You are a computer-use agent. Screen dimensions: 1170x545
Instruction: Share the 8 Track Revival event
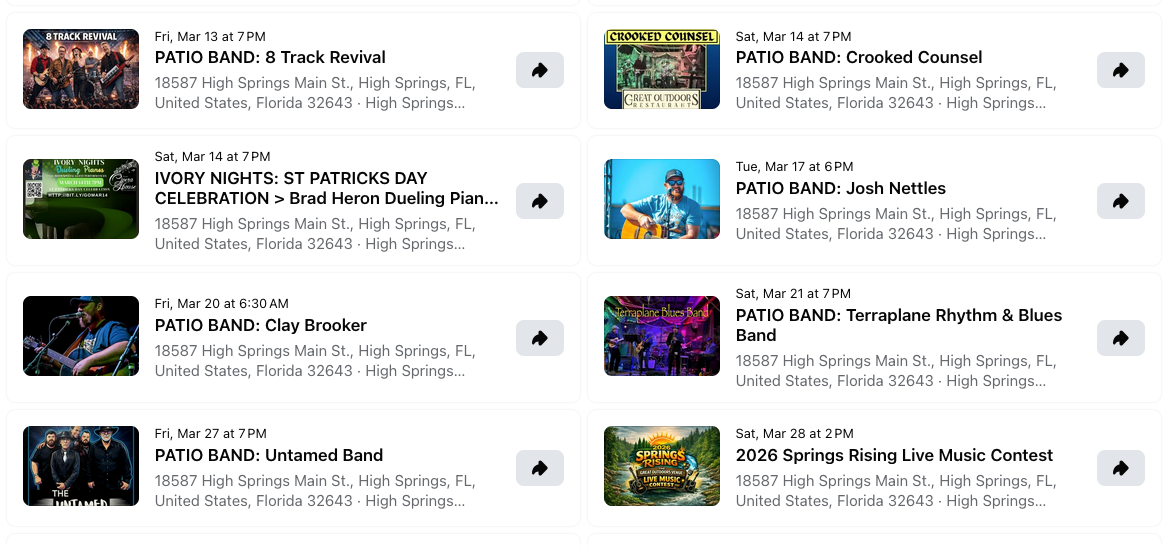coord(540,70)
